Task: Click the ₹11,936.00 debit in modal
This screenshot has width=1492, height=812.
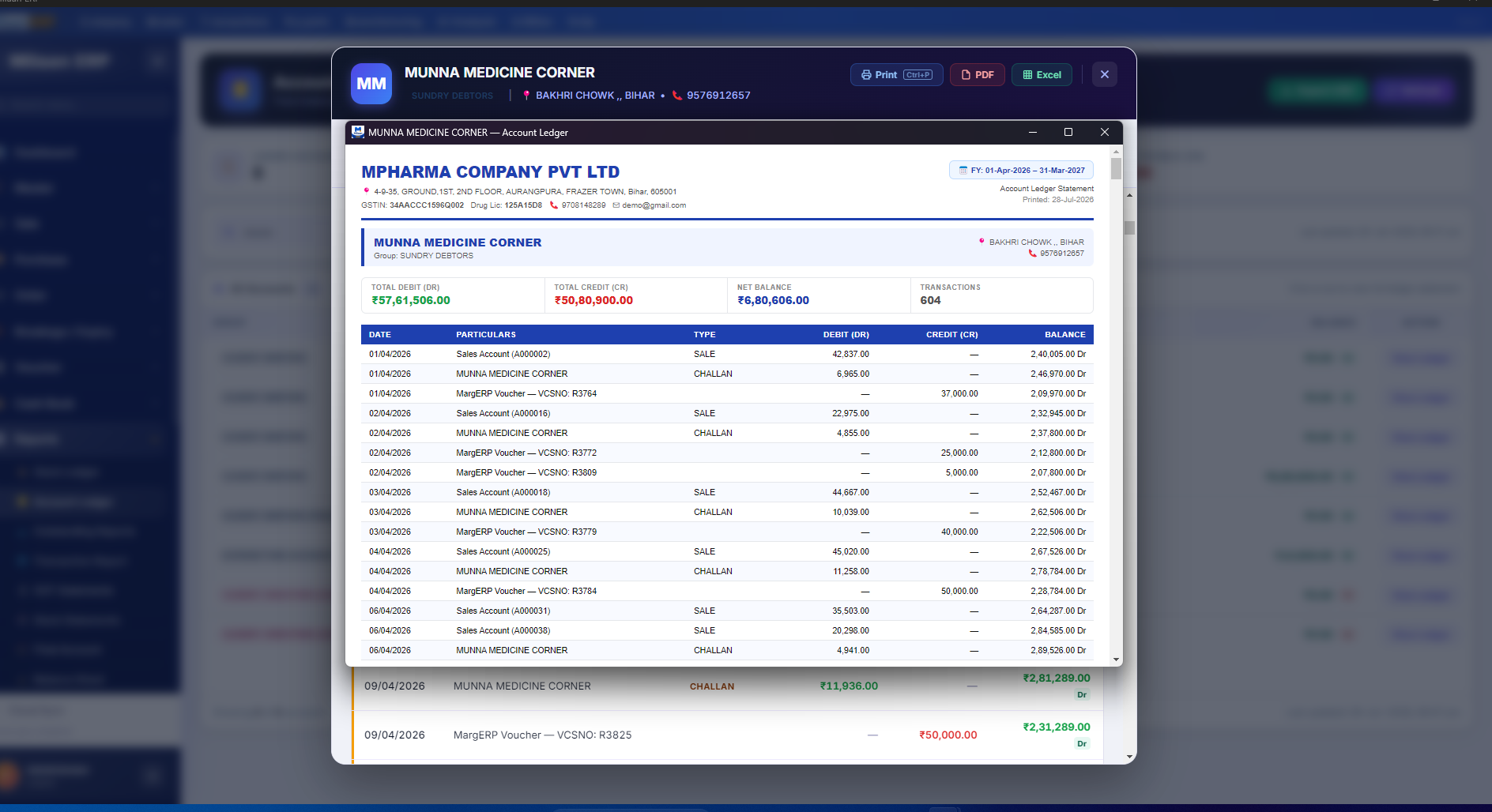Action: [x=849, y=686]
